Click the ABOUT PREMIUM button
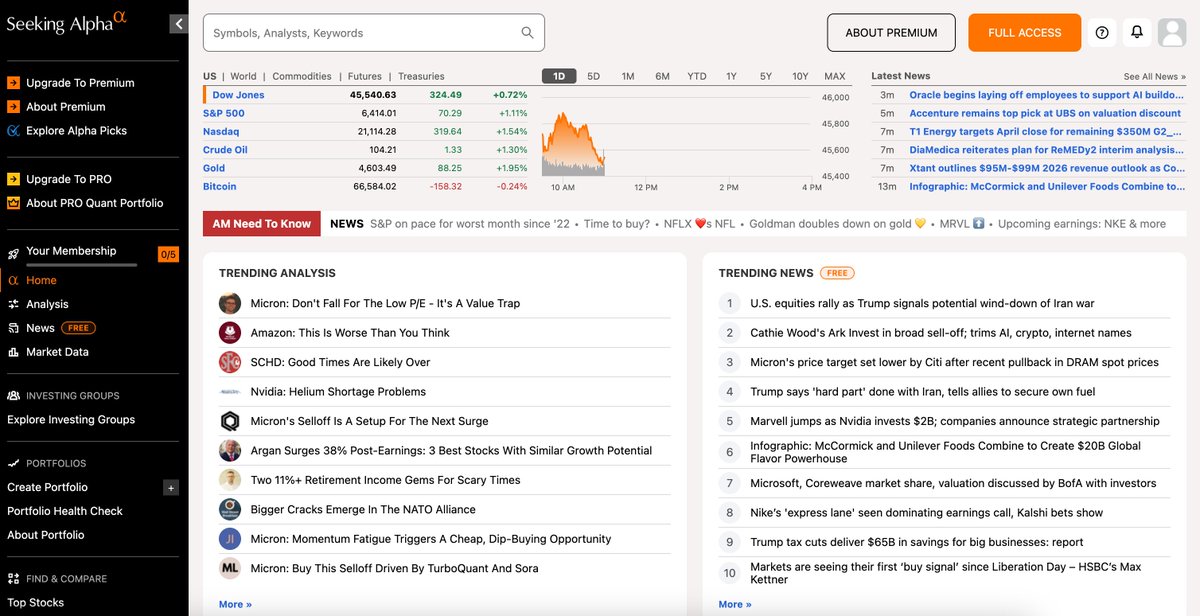Viewport: 1200px width, 616px height. 891,33
